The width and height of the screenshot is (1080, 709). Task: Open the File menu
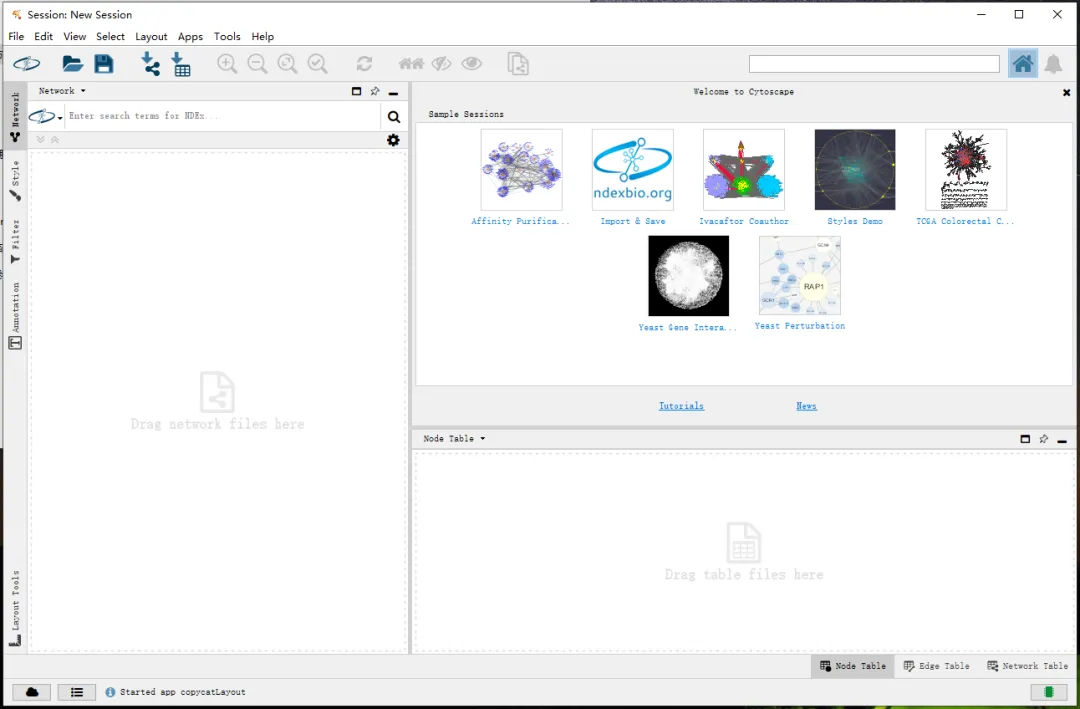[x=16, y=37]
